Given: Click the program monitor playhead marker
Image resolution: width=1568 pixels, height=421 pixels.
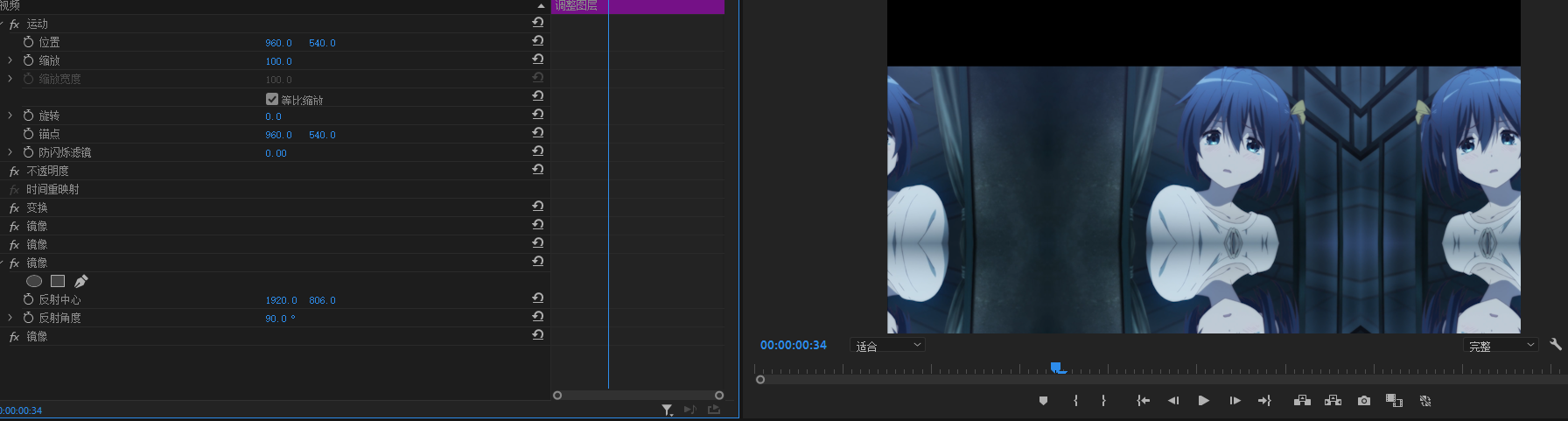Looking at the screenshot, I should click(x=1057, y=368).
